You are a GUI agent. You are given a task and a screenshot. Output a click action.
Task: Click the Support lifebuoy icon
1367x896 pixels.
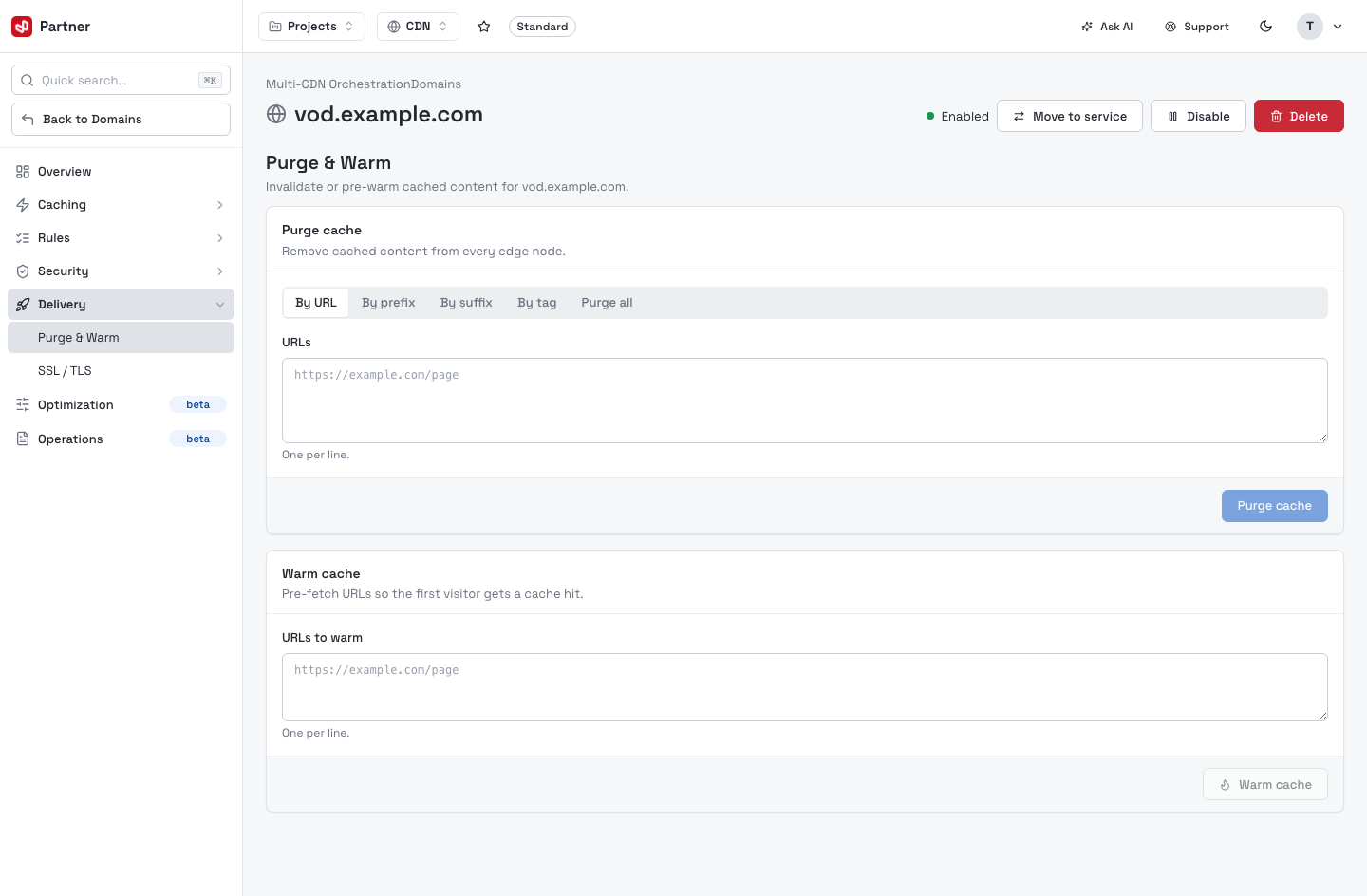pos(1170,27)
